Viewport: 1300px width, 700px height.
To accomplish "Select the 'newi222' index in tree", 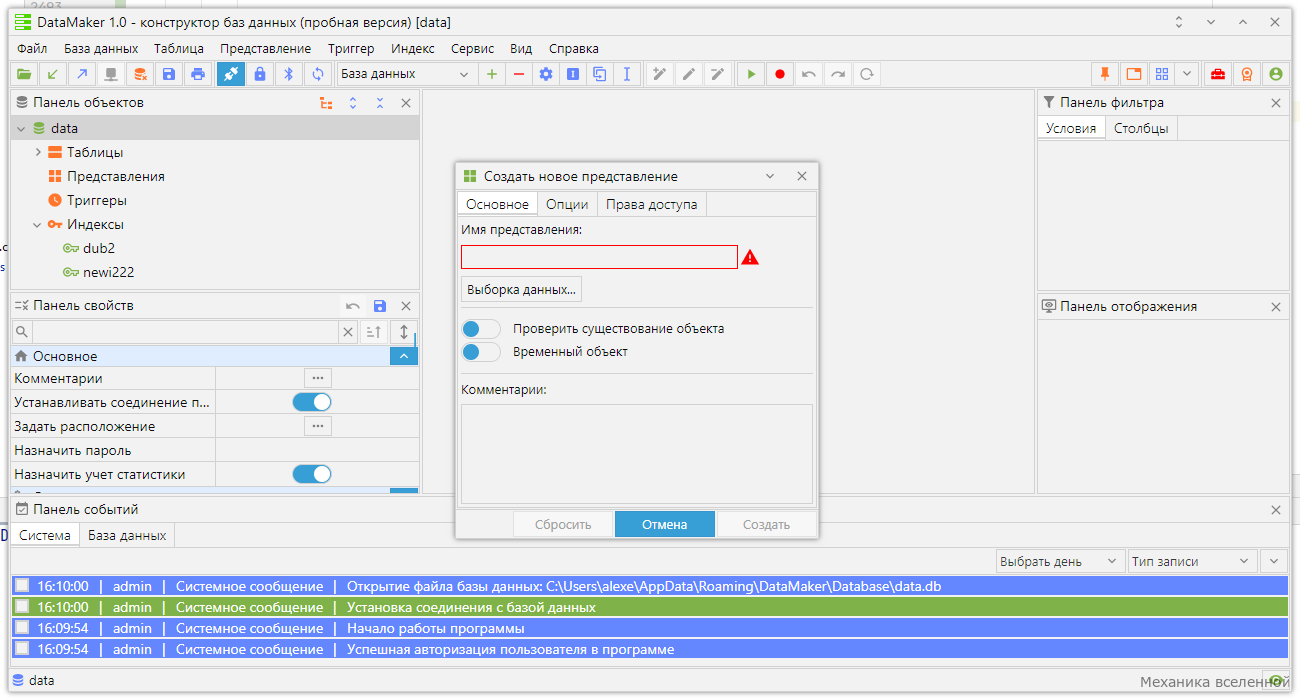I will click(x=108, y=272).
